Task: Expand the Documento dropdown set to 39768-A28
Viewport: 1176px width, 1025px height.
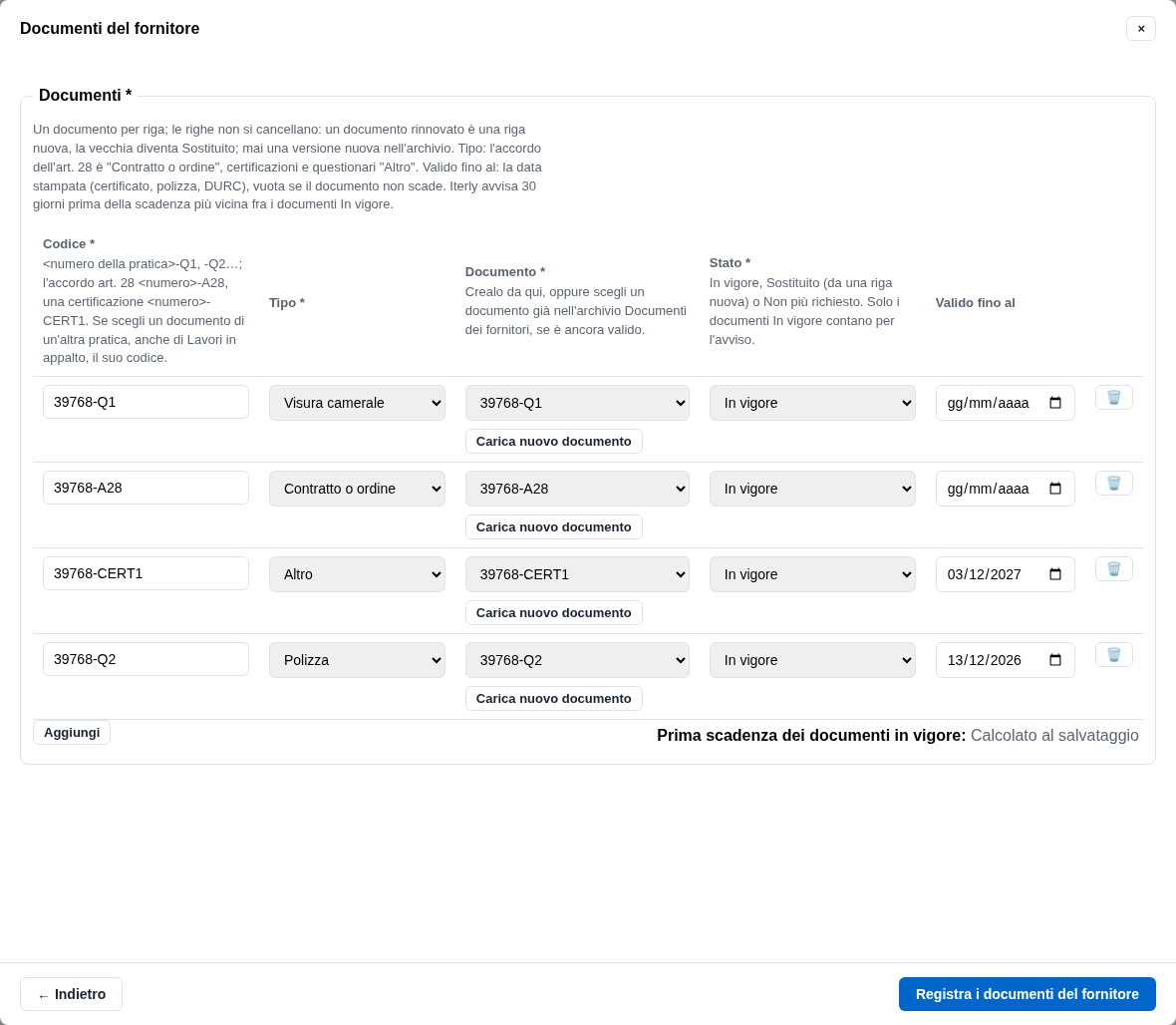Action: click(577, 489)
